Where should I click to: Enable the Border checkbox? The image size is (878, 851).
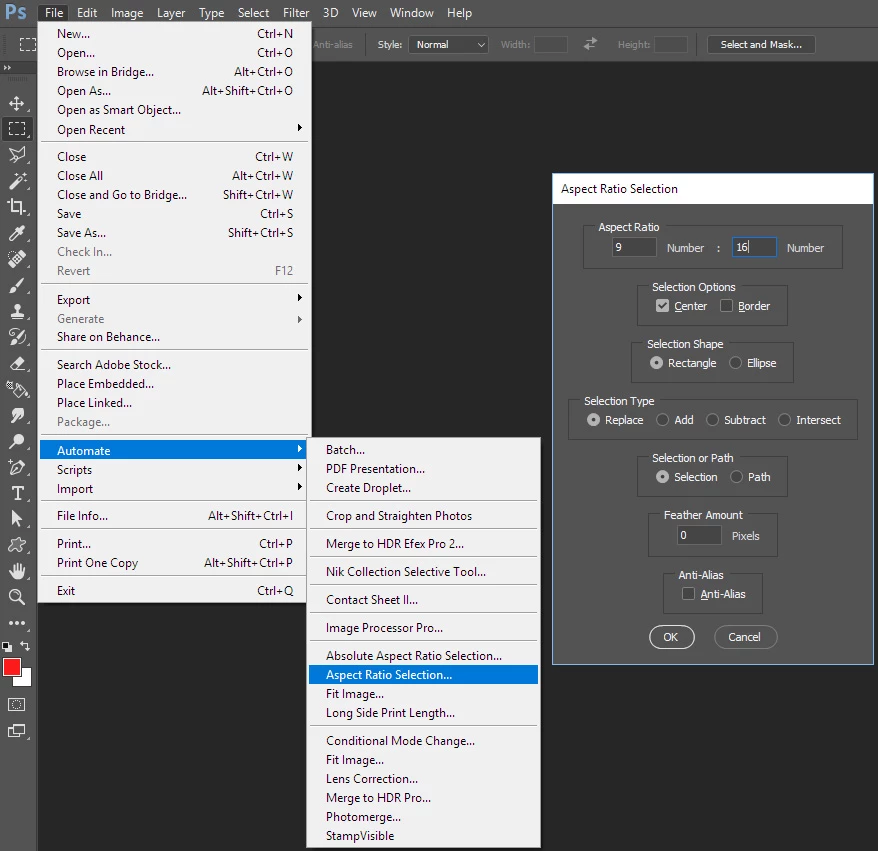[726, 306]
